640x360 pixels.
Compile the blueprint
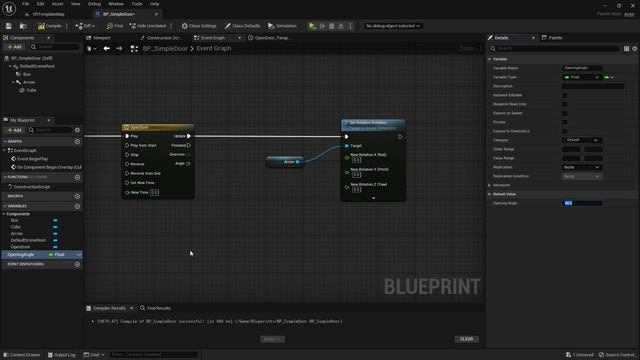pyautogui.click(x=49, y=26)
